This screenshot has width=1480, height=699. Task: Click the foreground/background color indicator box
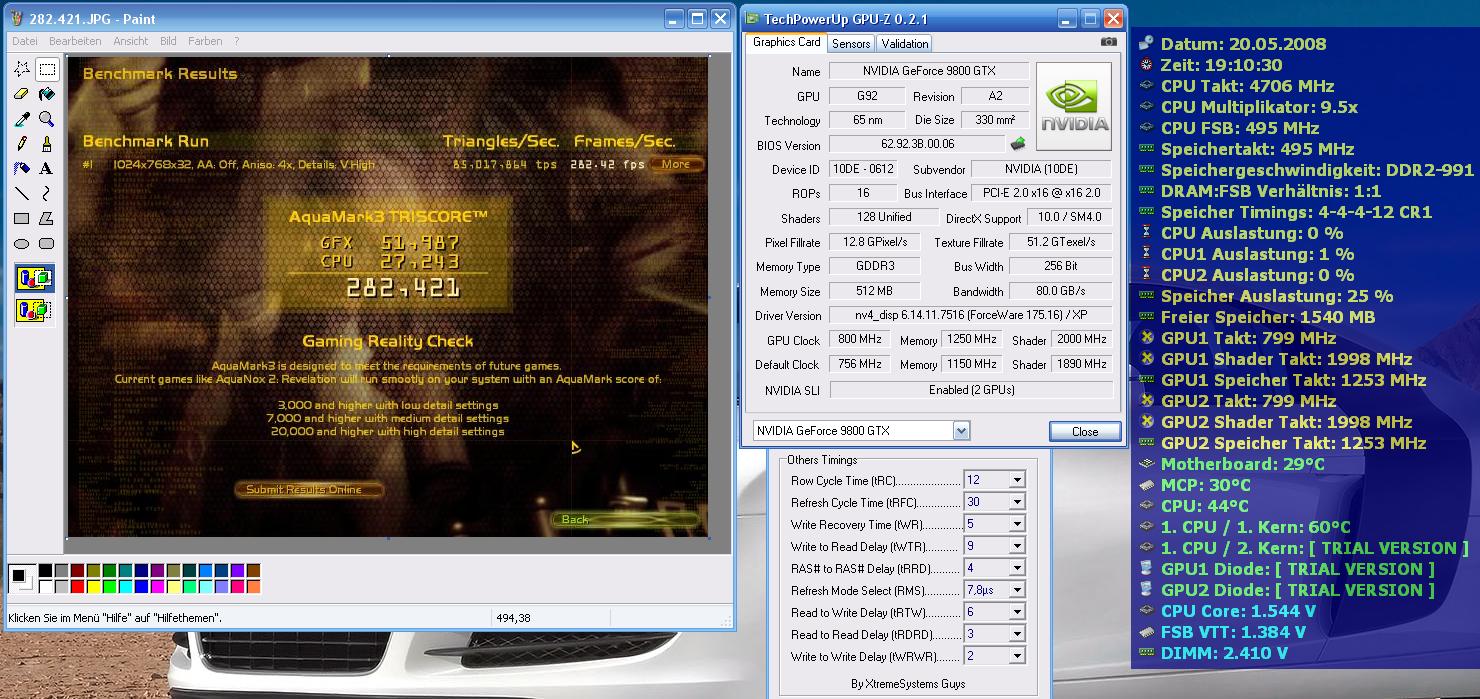click(21, 579)
